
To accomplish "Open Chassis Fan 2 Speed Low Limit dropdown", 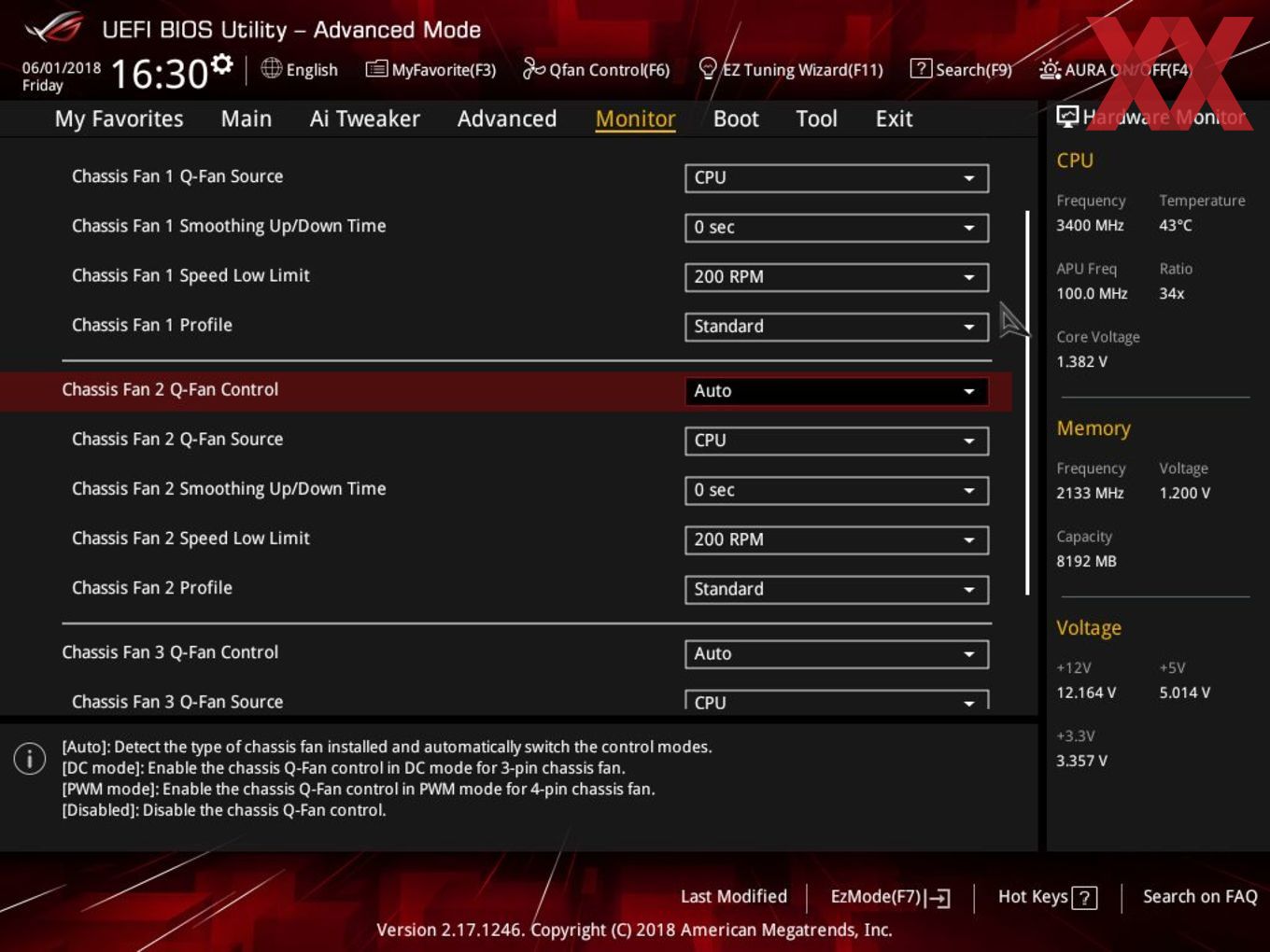I will [x=837, y=539].
